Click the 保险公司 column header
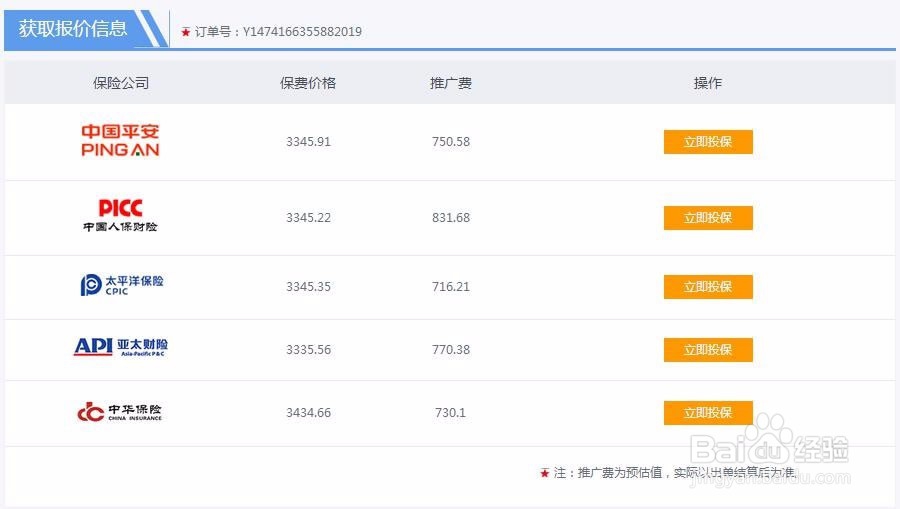 121,83
